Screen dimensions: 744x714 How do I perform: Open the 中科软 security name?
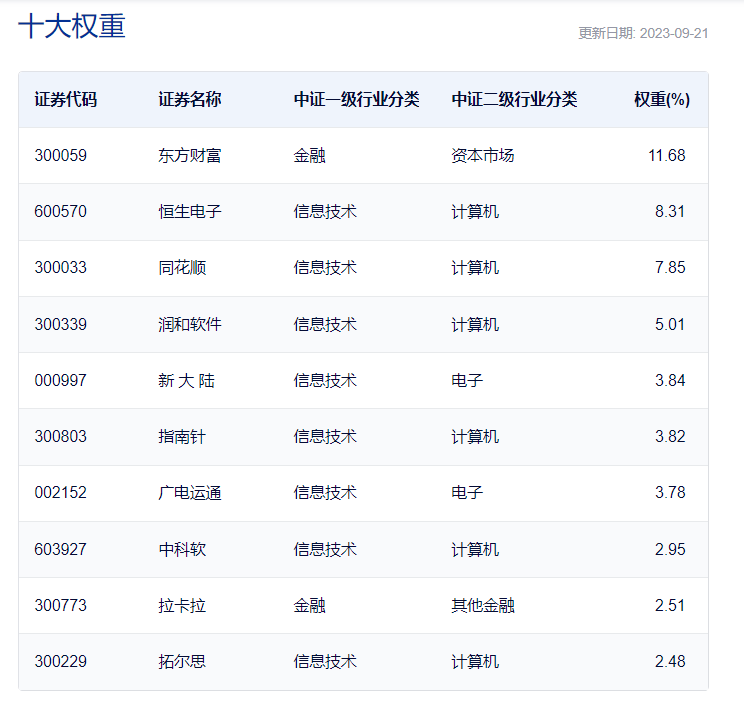point(182,550)
